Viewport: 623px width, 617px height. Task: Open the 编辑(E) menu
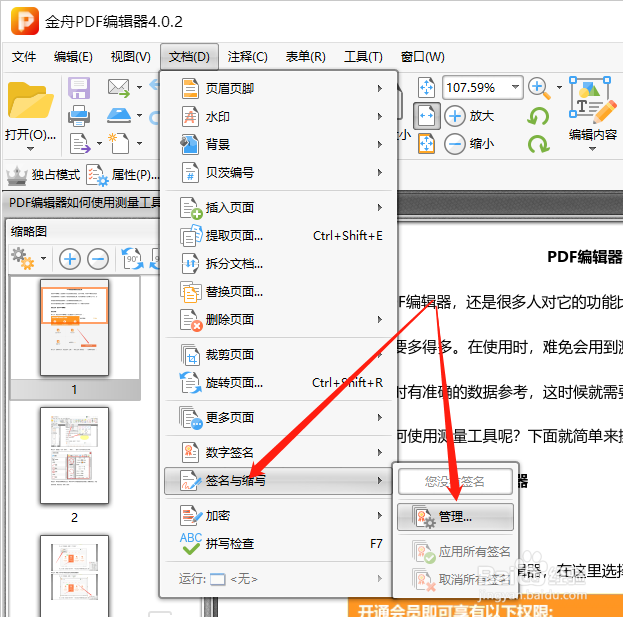tap(73, 57)
